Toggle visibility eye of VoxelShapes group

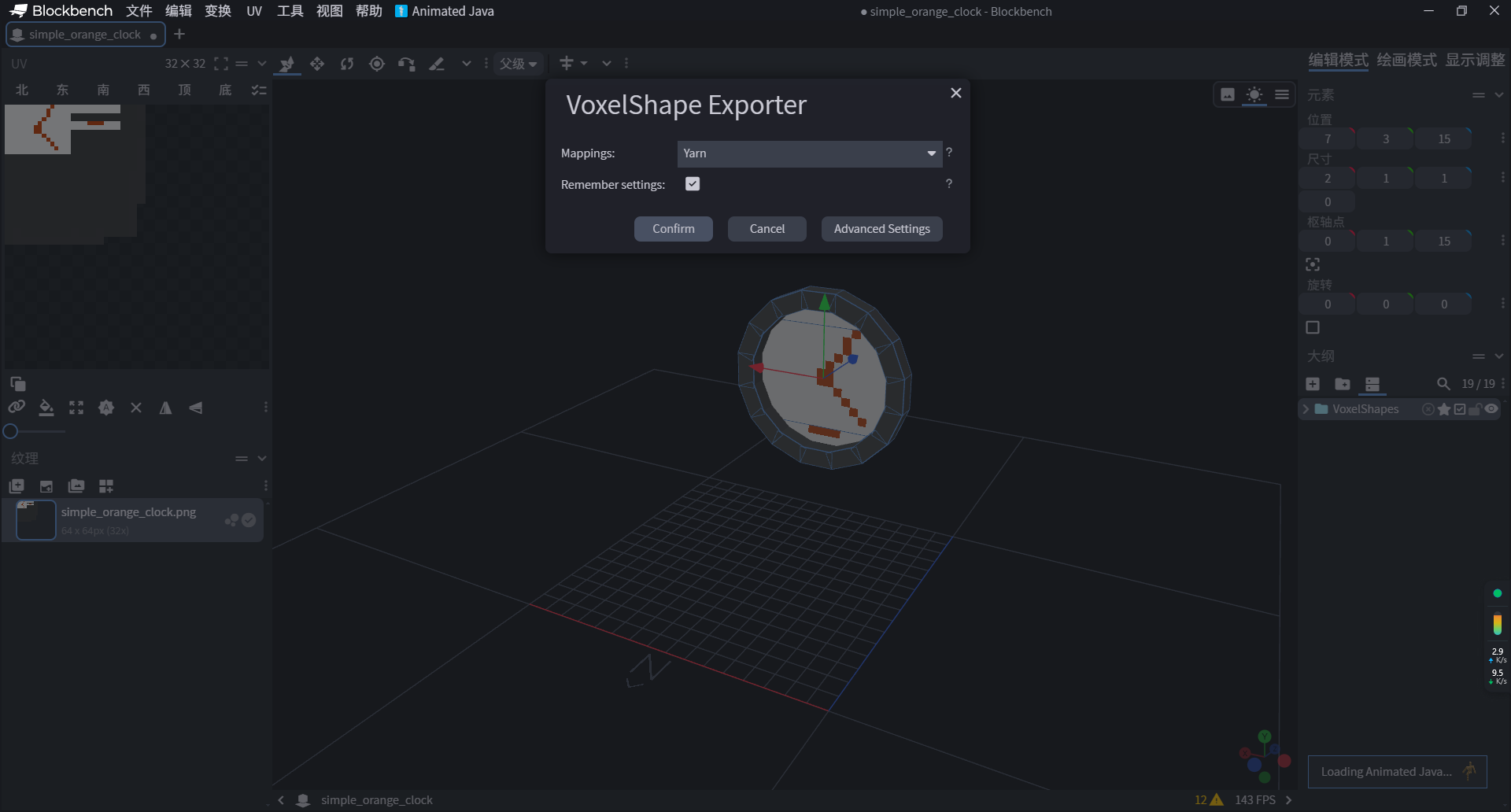(x=1491, y=409)
